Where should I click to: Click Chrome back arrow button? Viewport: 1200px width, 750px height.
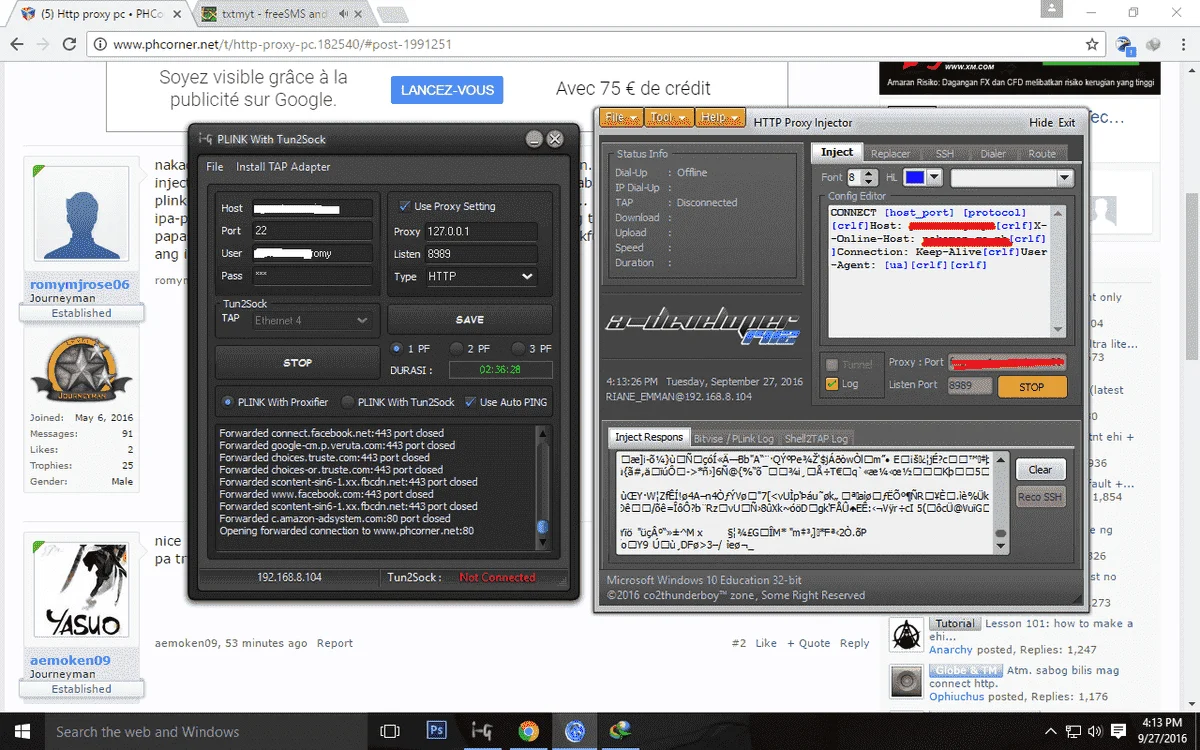[18, 45]
